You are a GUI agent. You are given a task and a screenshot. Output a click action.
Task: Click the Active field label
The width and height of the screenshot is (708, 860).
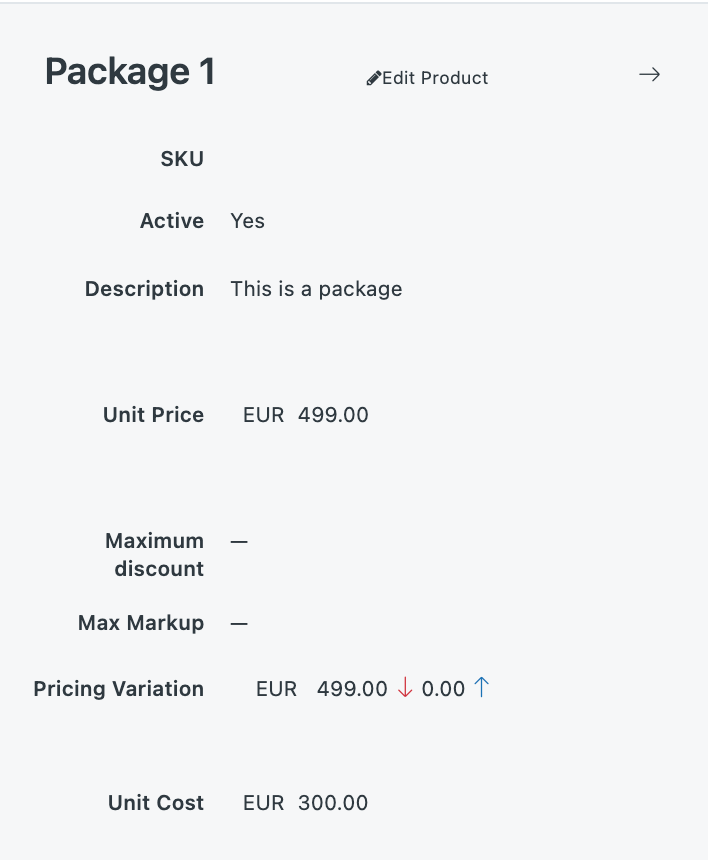[172, 221]
